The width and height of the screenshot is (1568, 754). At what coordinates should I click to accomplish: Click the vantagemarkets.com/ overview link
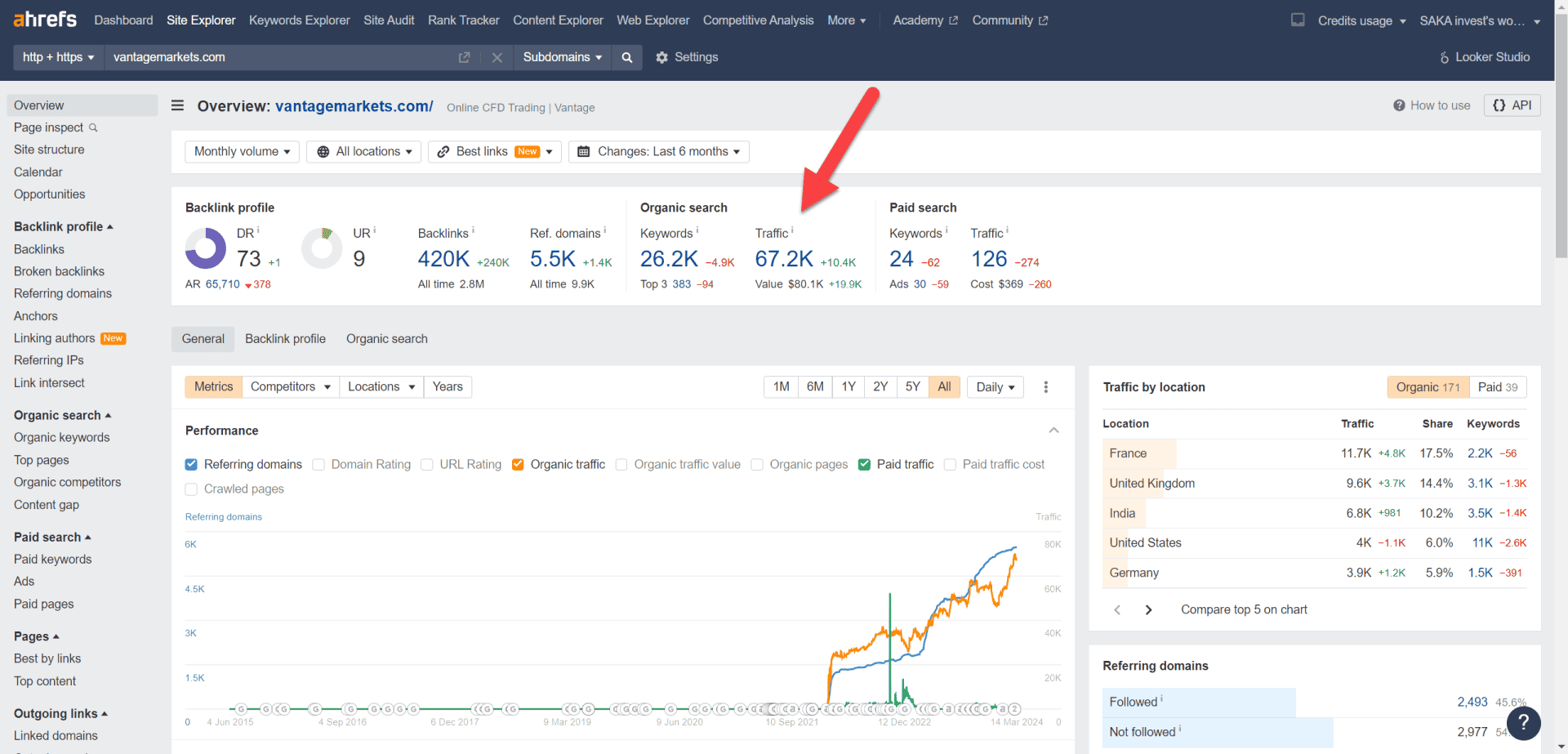(x=354, y=106)
